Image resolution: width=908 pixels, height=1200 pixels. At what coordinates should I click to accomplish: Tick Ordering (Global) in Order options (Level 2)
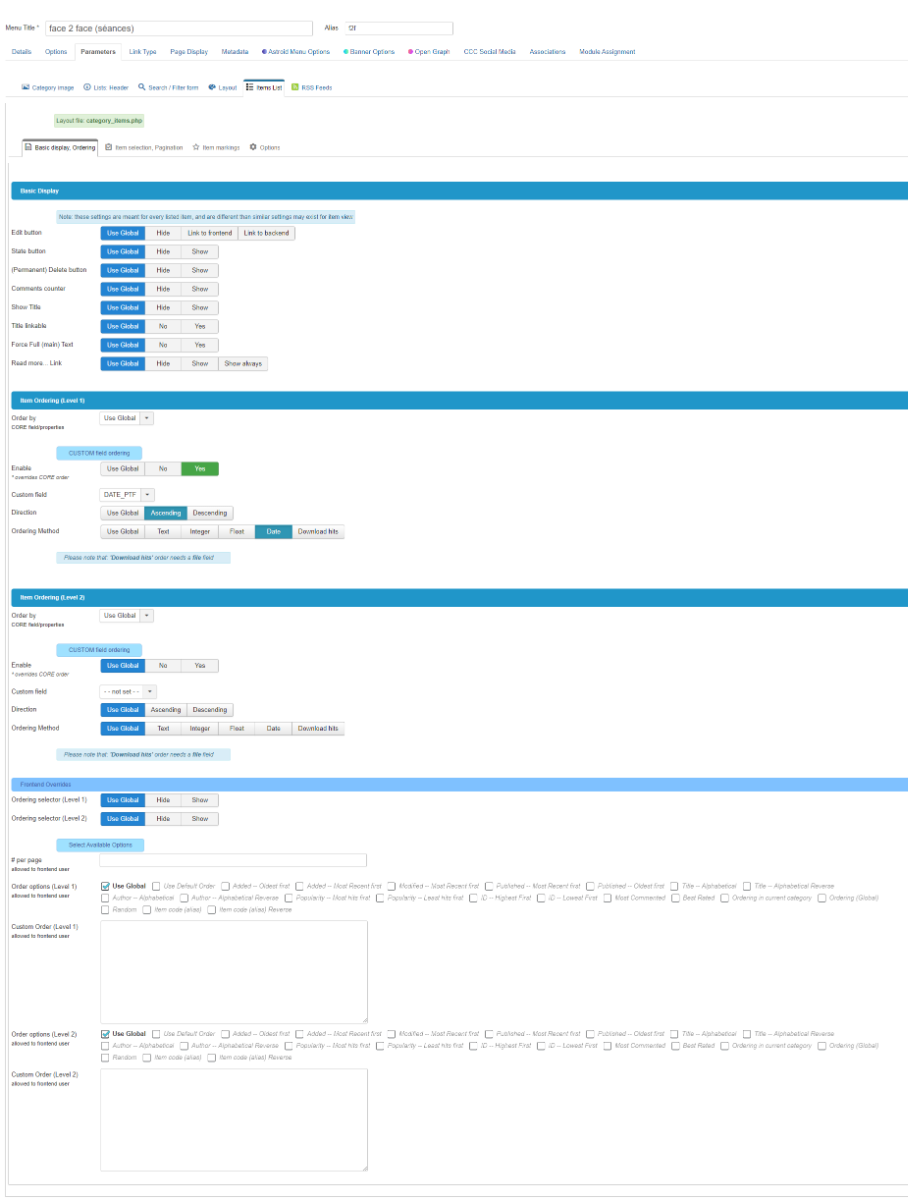[x=821, y=1046]
